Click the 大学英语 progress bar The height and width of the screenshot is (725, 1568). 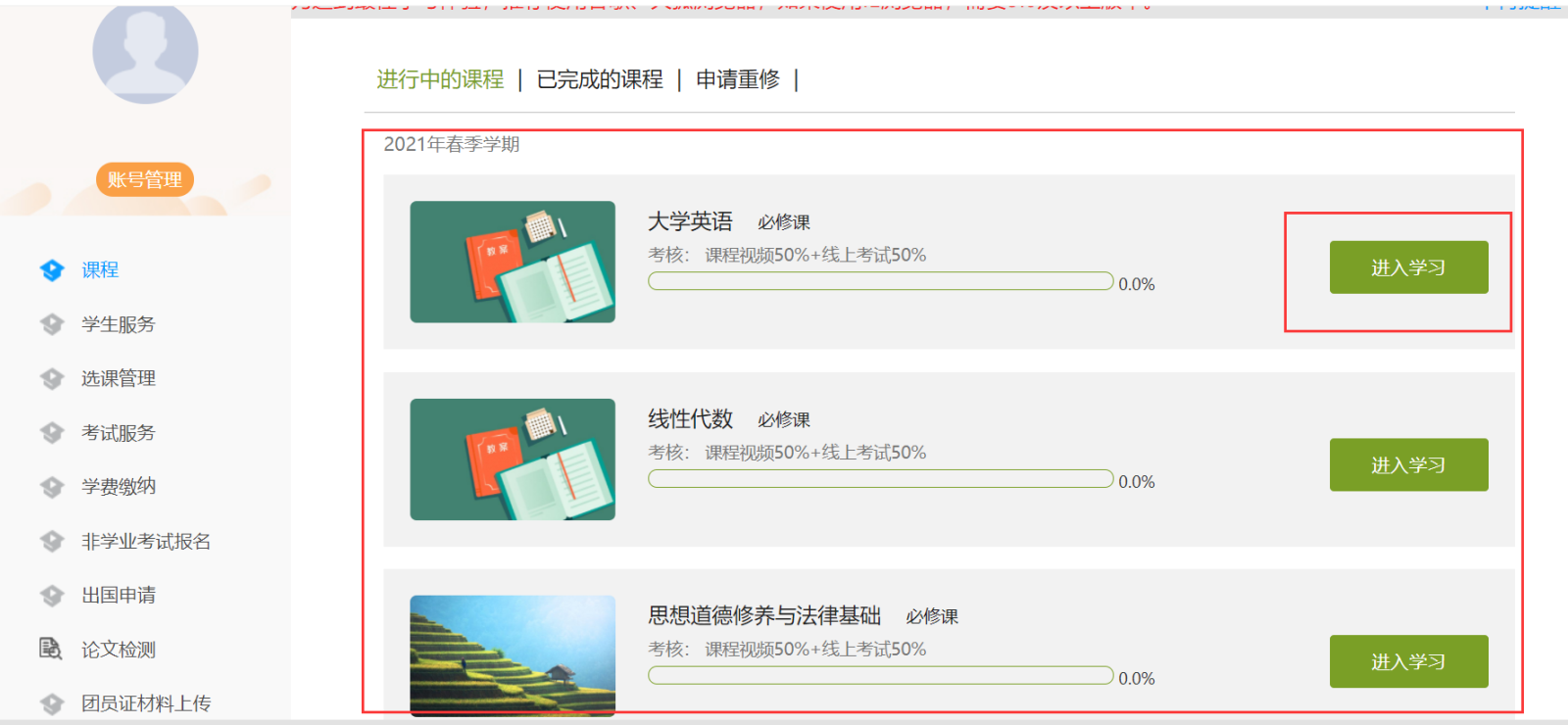point(880,282)
